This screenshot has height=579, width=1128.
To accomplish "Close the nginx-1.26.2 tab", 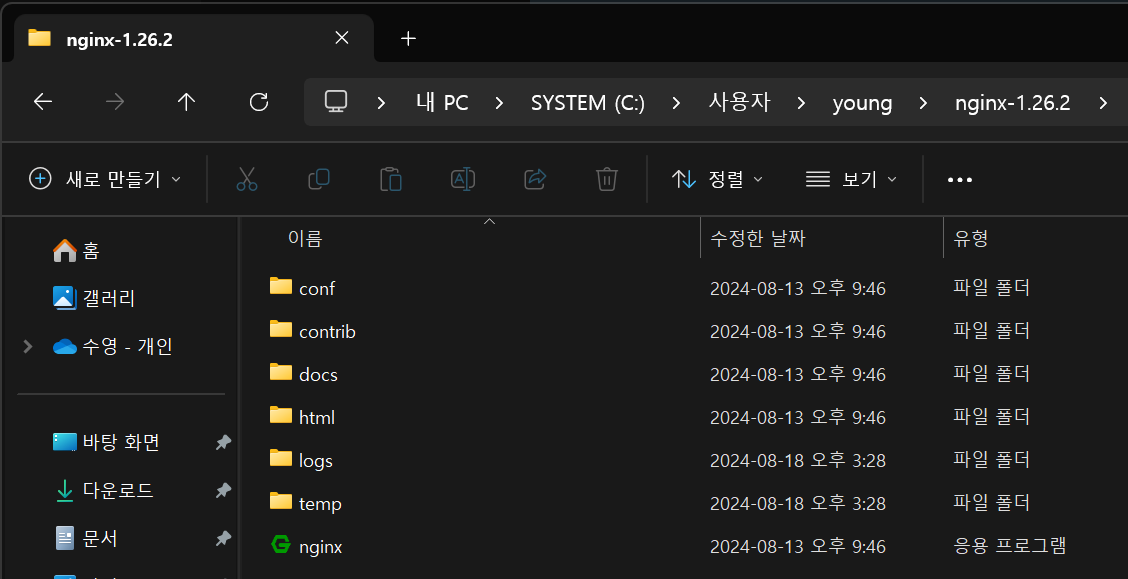I will (342, 38).
